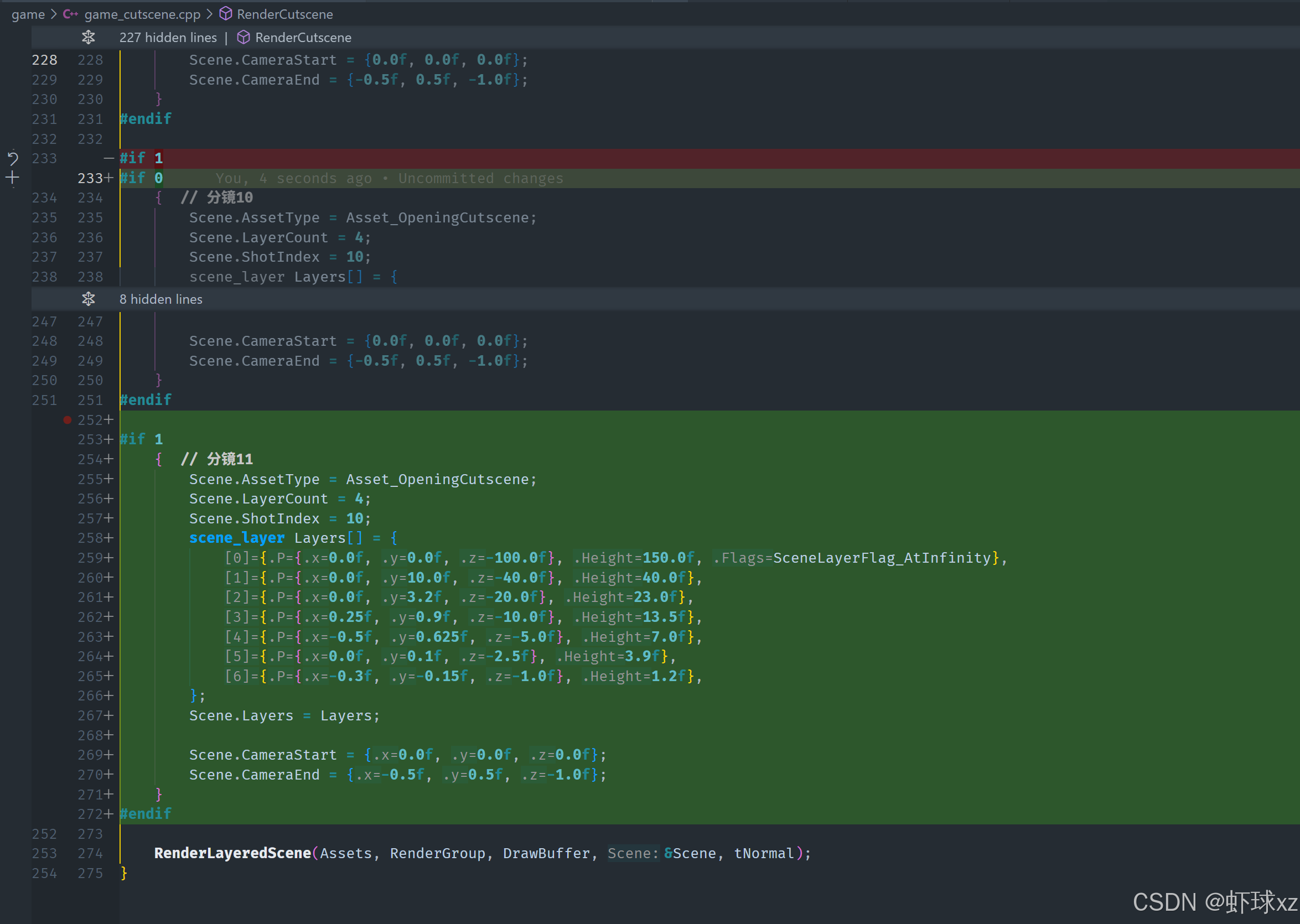This screenshot has height=924, width=1300.
Task: Select the game folder breadcrumb item
Action: tap(28, 14)
